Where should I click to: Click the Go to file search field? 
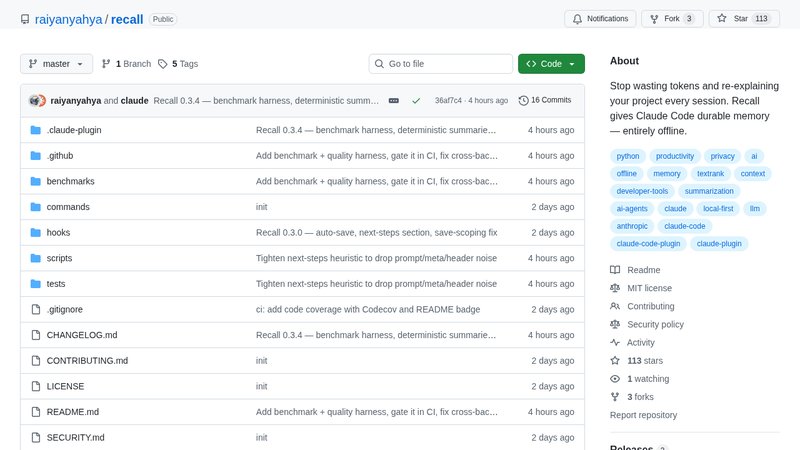(x=440, y=64)
